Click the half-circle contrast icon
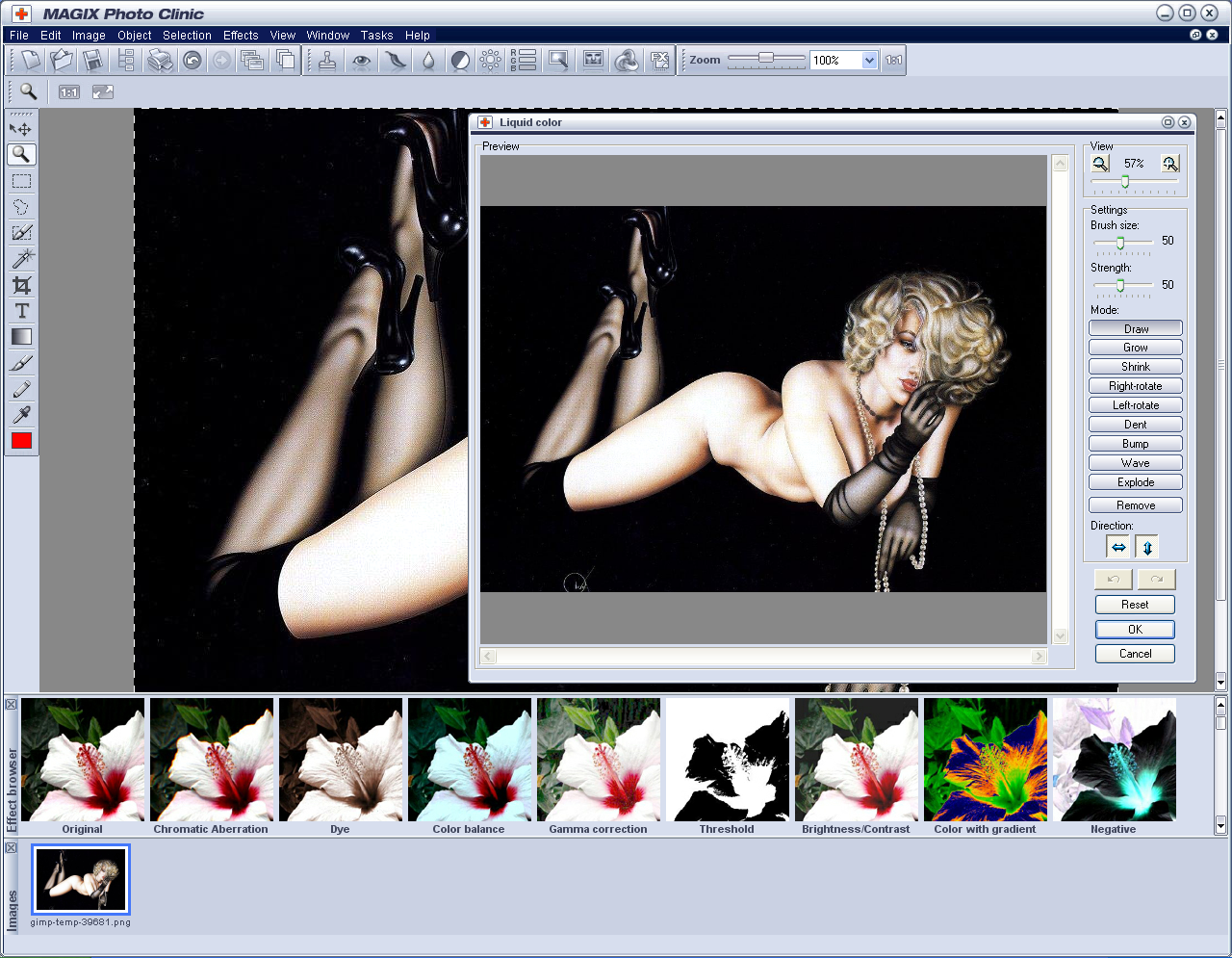This screenshot has height=958, width=1232. 460,60
